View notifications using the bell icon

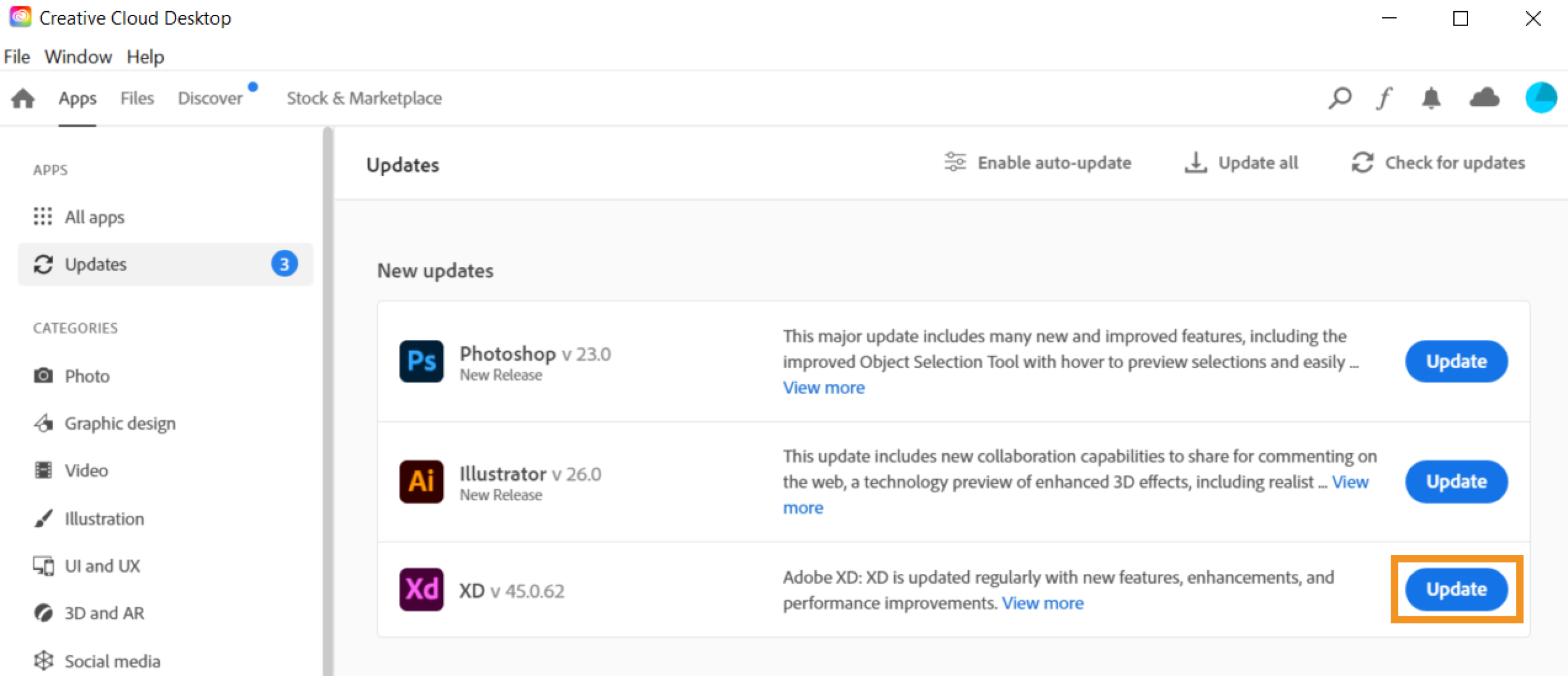(x=1431, y=97)
